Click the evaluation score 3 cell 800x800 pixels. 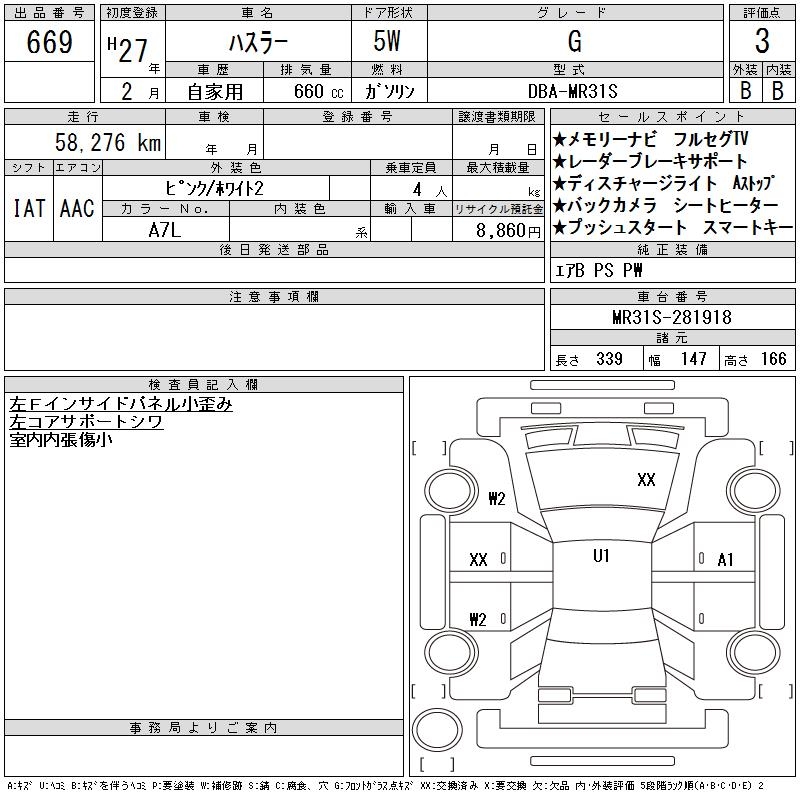(762, 43)
